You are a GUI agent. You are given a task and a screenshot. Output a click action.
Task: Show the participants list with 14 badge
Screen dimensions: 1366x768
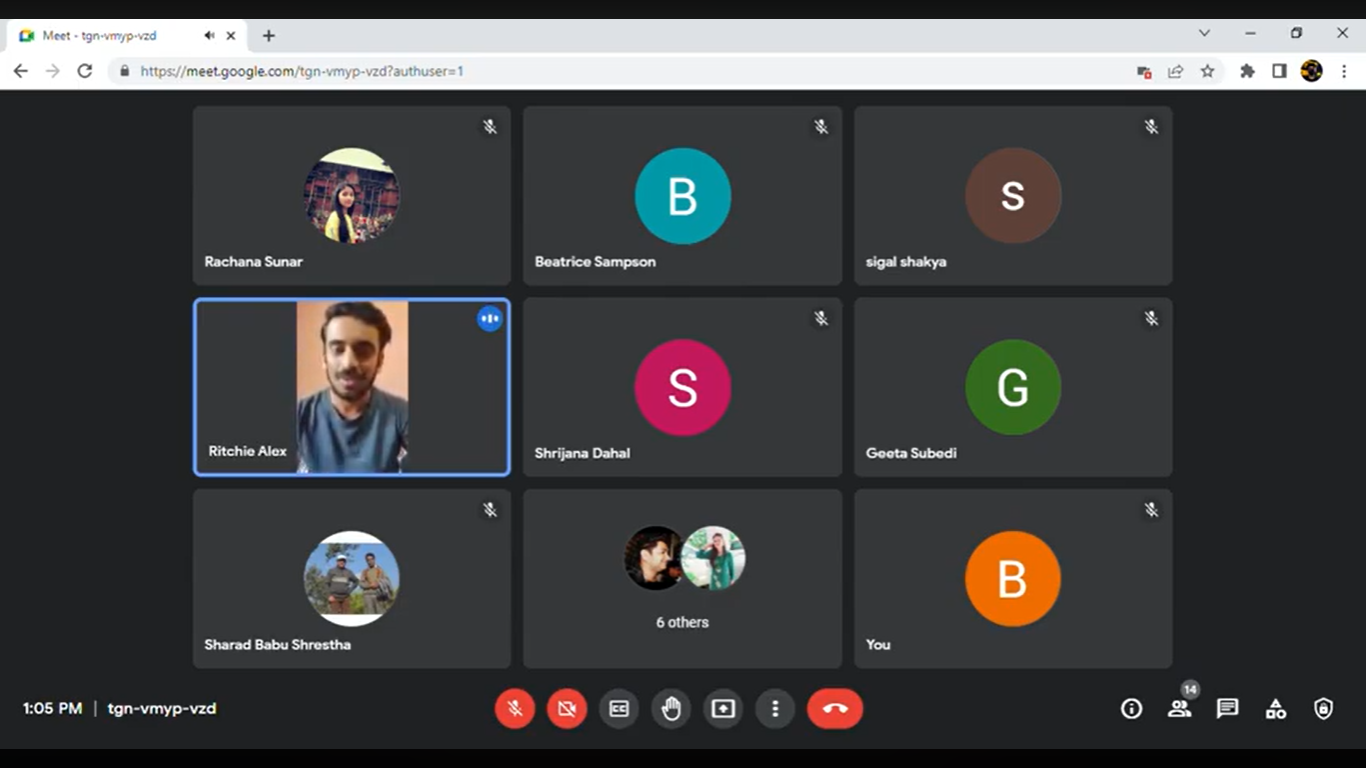(x=1180, y=708)
